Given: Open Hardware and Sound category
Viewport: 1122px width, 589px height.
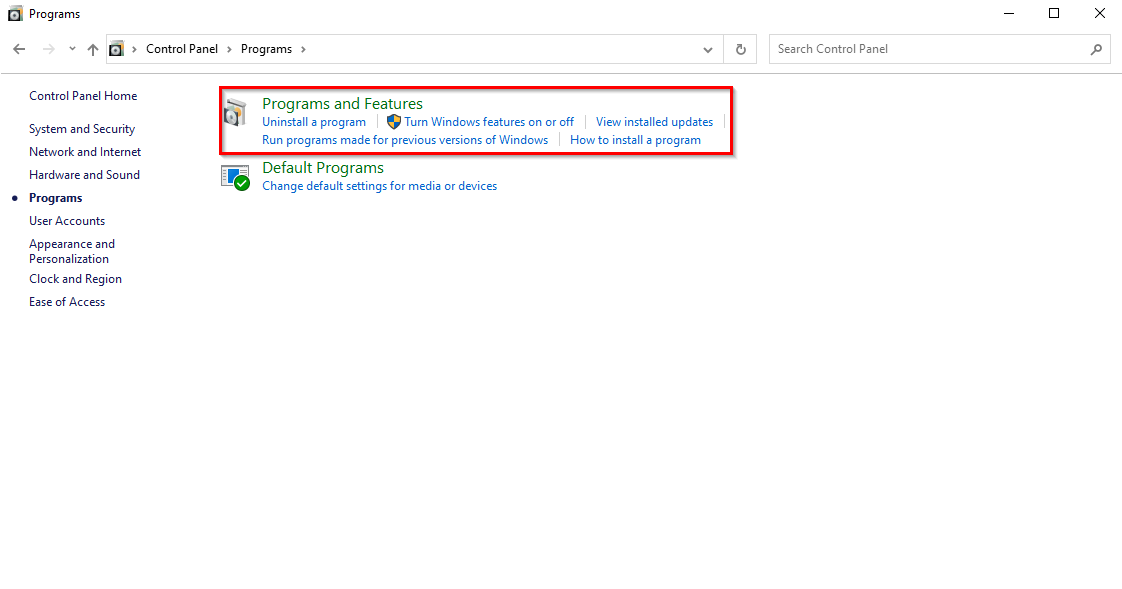Looking at the screenshot, I should coord(84,175).
